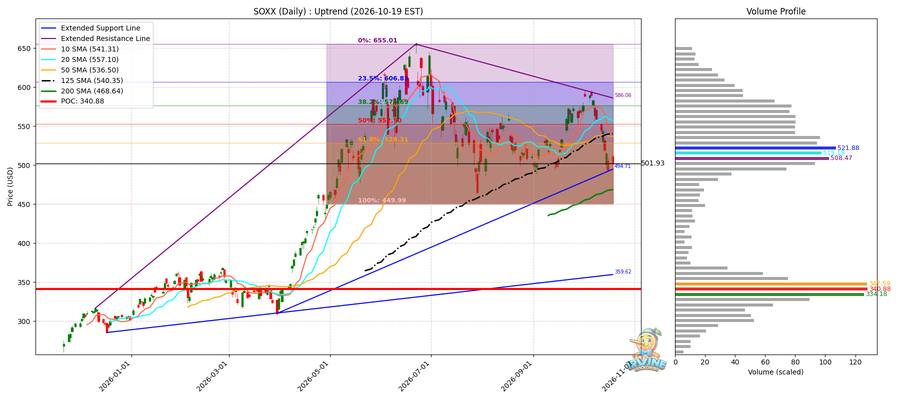Click the 'Volume Profile' panel title
This screenshot has height=400, width=900.
pos(776,11)
